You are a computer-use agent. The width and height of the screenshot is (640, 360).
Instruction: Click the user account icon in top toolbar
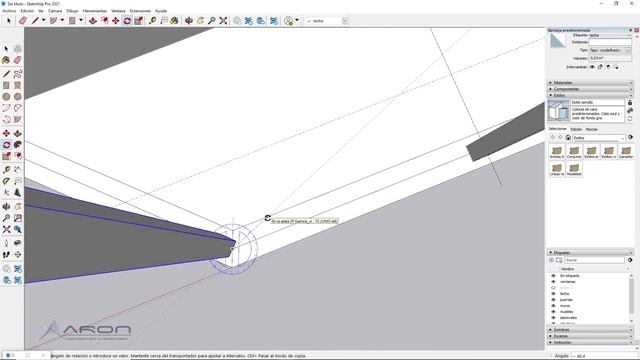[289, 20]
